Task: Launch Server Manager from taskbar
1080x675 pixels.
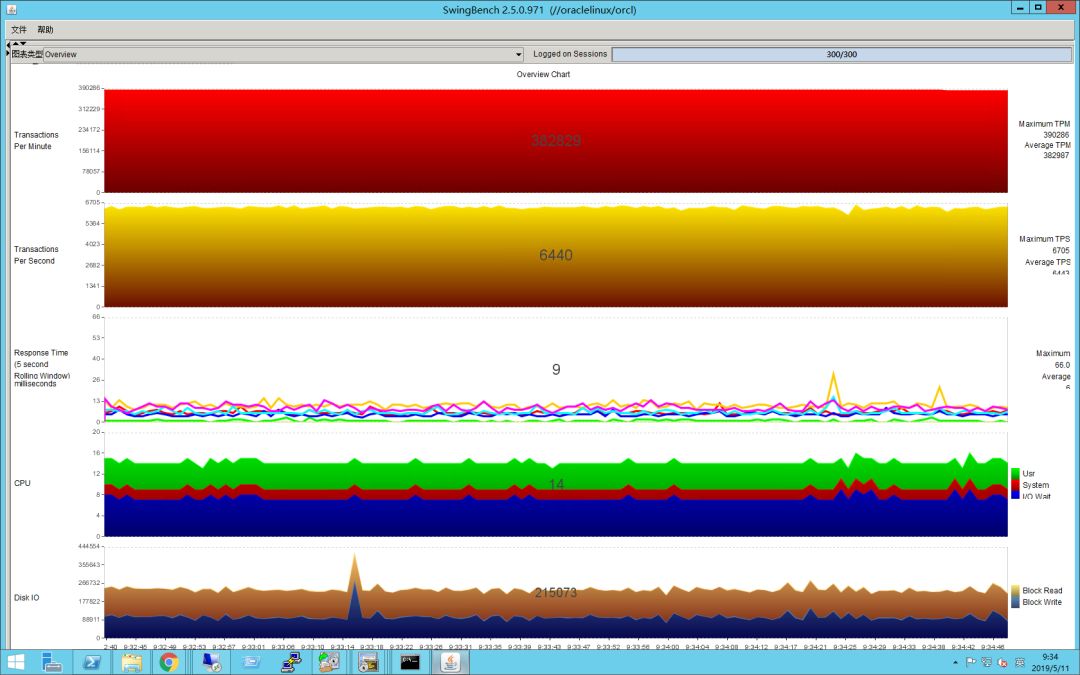Action: 52,661
